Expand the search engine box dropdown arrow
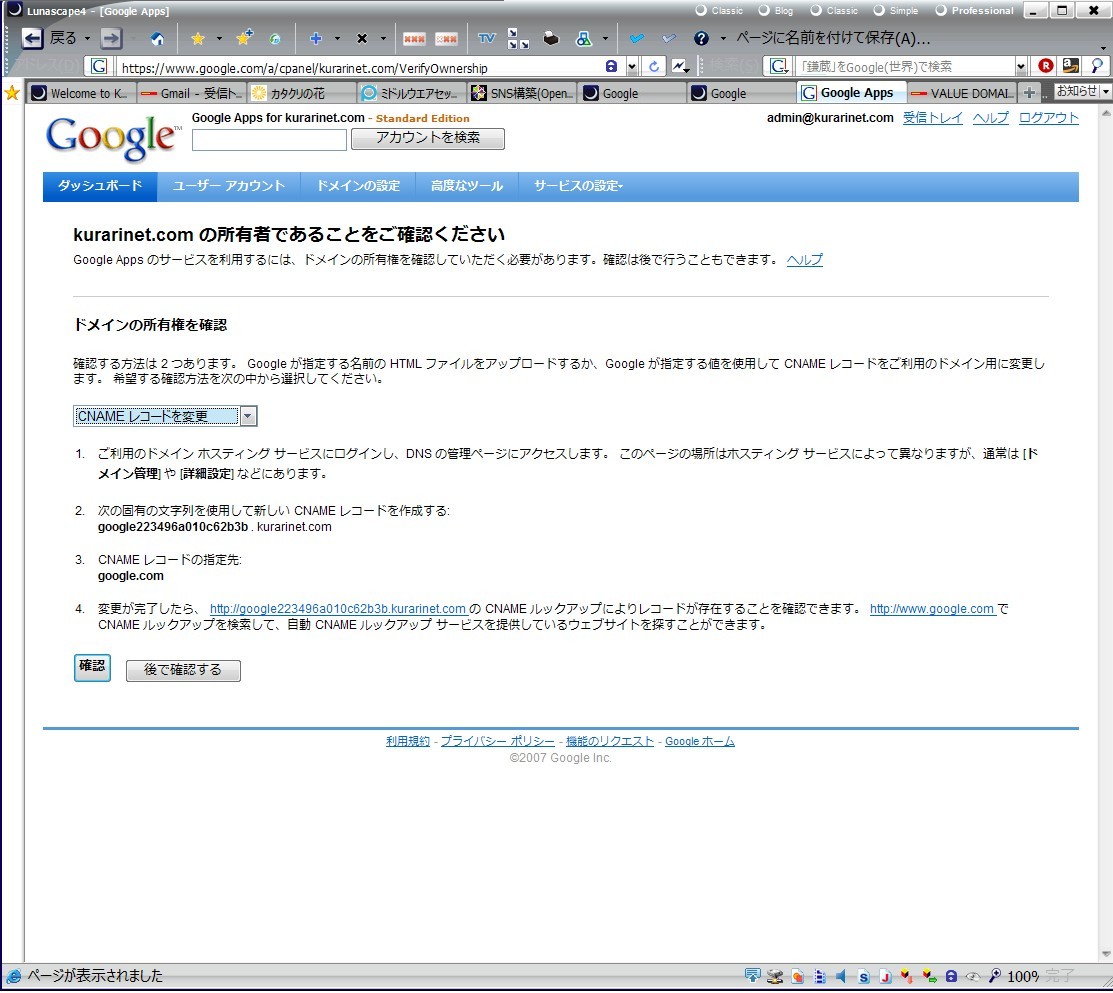1113x993 pixels. click(1021, 67)
